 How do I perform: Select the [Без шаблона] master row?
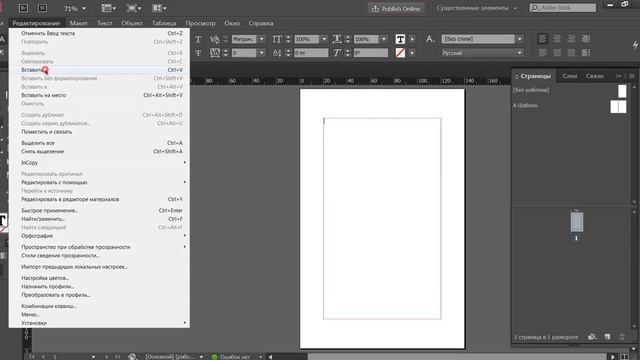click(x=570, y=91)
